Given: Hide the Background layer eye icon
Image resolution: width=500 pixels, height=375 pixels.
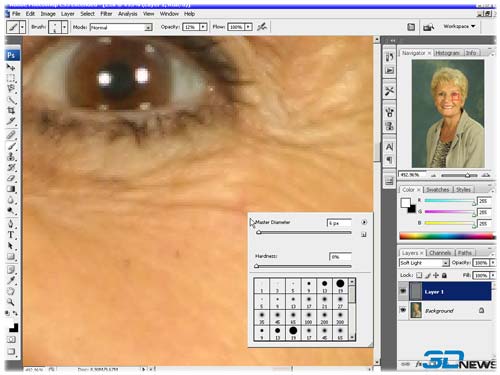Looking at the screenshot, I should pyautogui.click(x=403, y=310).
